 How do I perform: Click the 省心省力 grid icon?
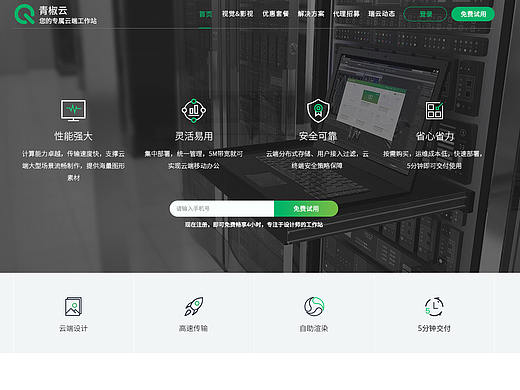point(434,110)
